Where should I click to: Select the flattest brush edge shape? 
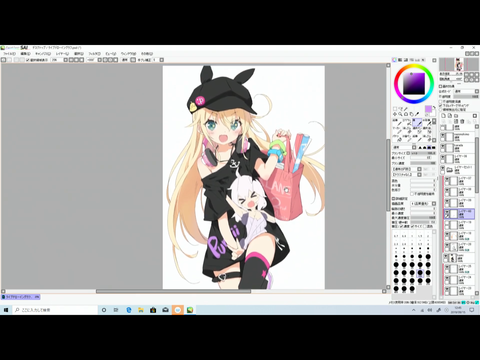(x=434, y=148)
